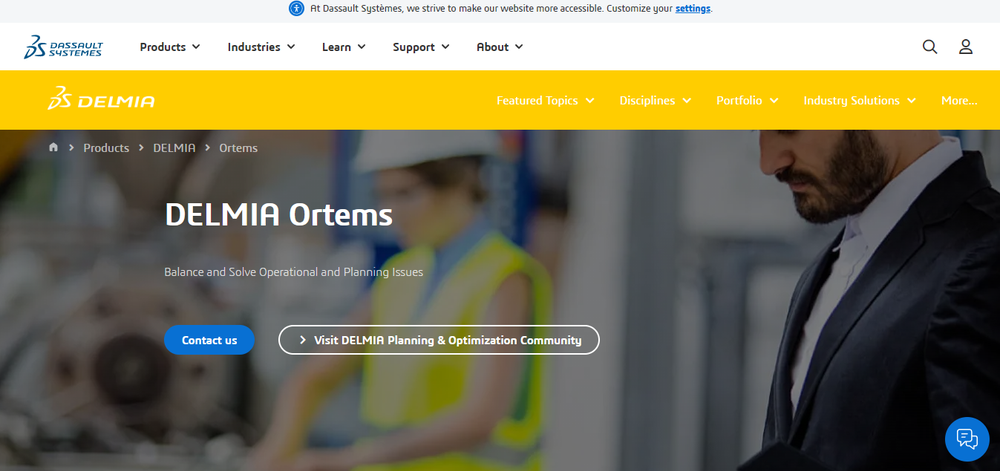Click the Balance and Solve Operational tagline

[x=293, y=272]
